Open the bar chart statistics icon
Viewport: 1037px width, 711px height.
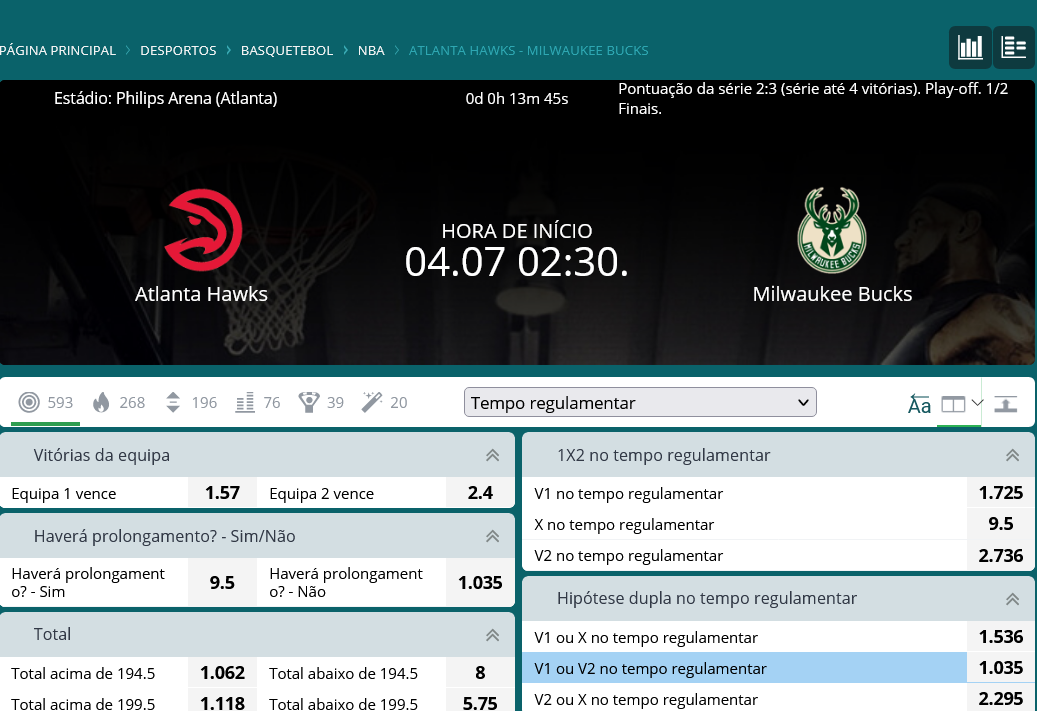(970, 48)
